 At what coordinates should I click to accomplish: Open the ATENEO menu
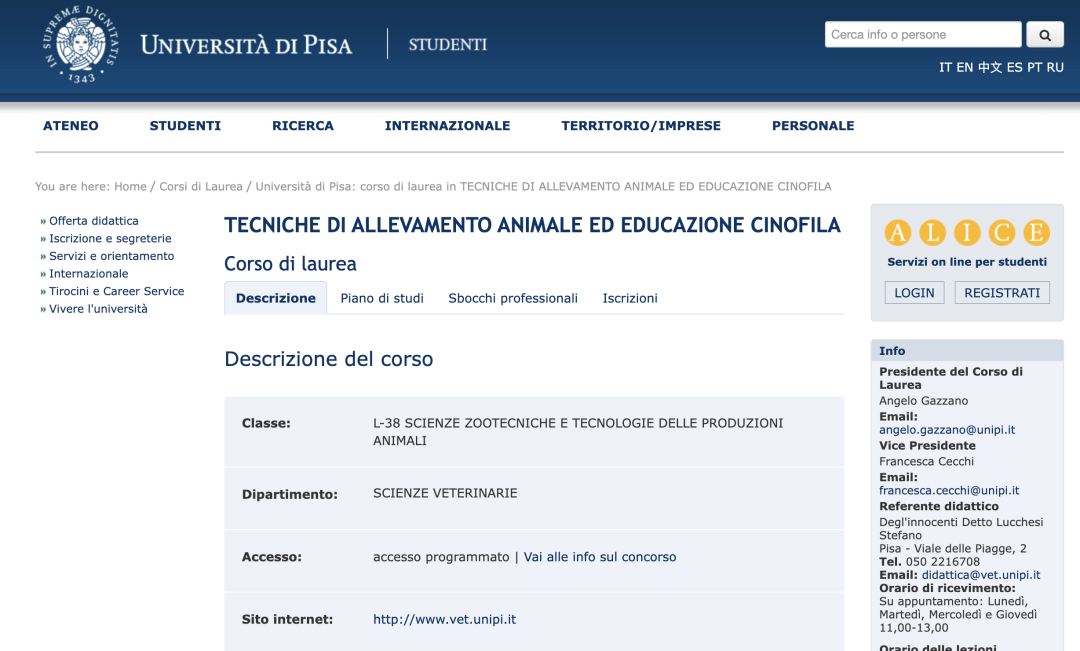pyautogui.click(x=70, y=126)
